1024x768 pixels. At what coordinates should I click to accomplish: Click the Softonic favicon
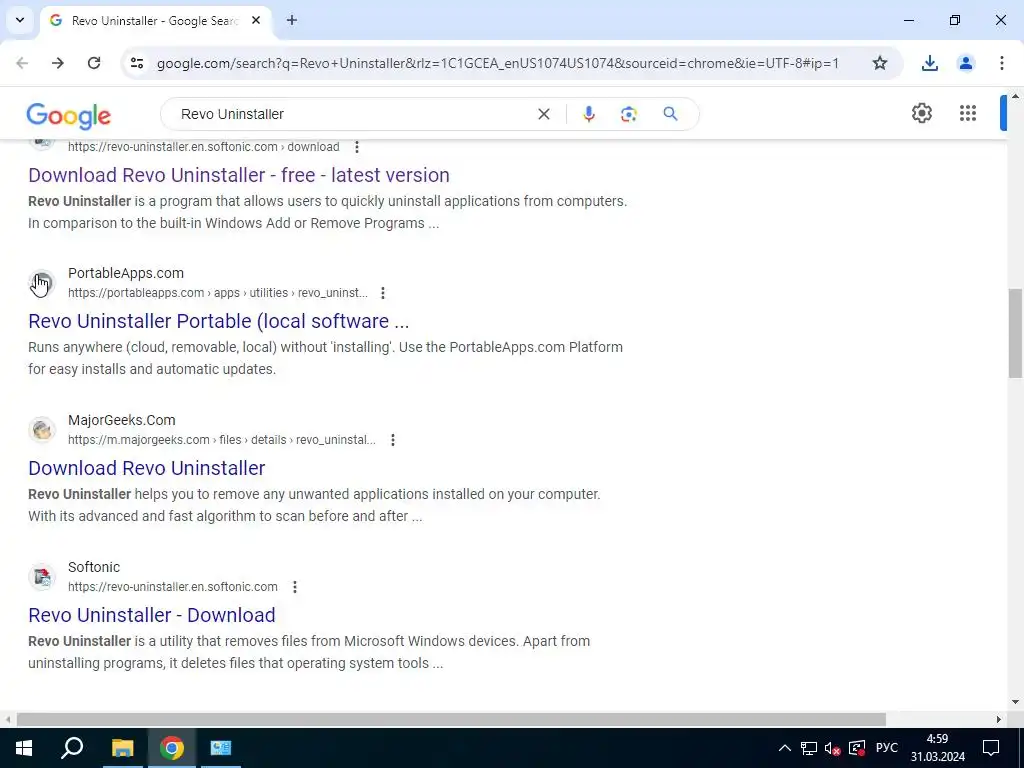pos(42,577)
